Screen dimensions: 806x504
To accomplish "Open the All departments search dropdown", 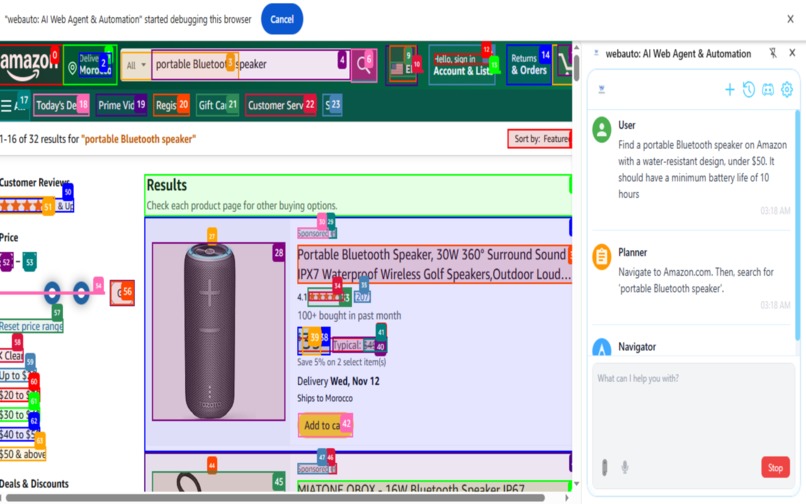I will 136,65.
